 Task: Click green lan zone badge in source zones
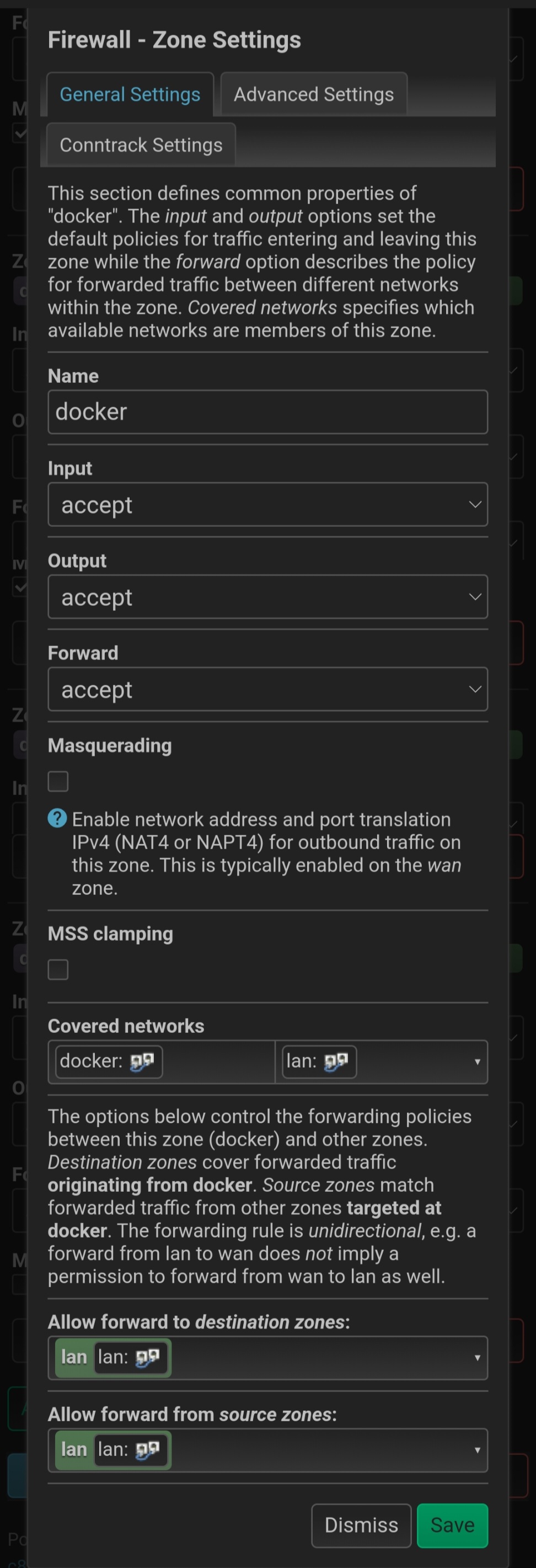[x=74, y=1450]
